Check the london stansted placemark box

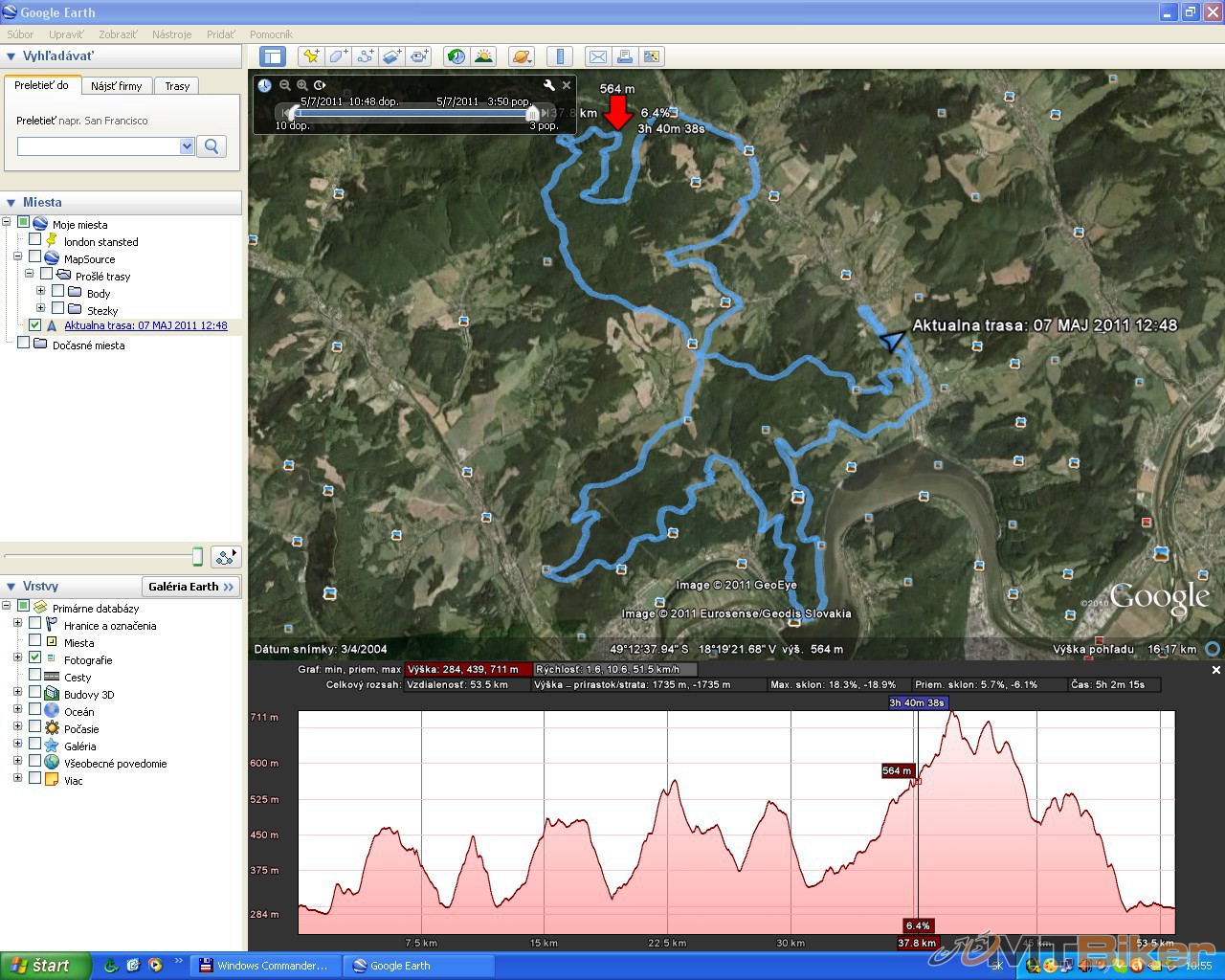35,240
